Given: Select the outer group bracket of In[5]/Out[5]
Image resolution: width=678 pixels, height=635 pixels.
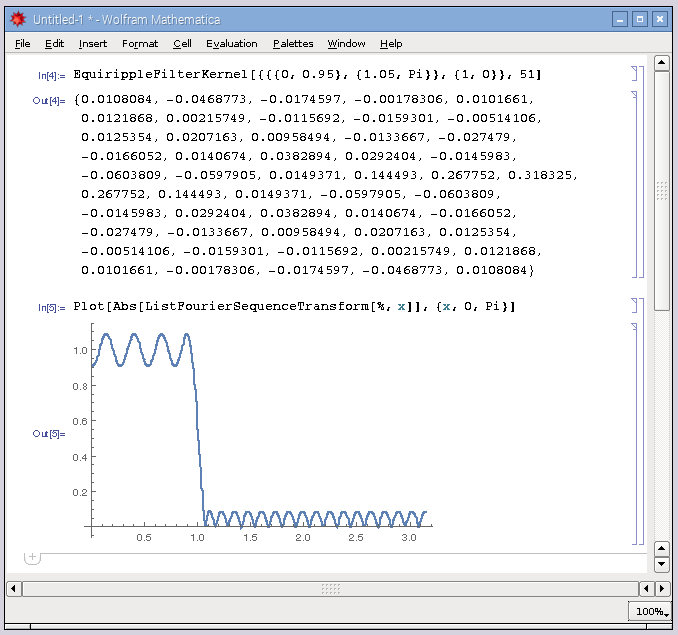Looking at the screenshot, I should pos(641,421).
